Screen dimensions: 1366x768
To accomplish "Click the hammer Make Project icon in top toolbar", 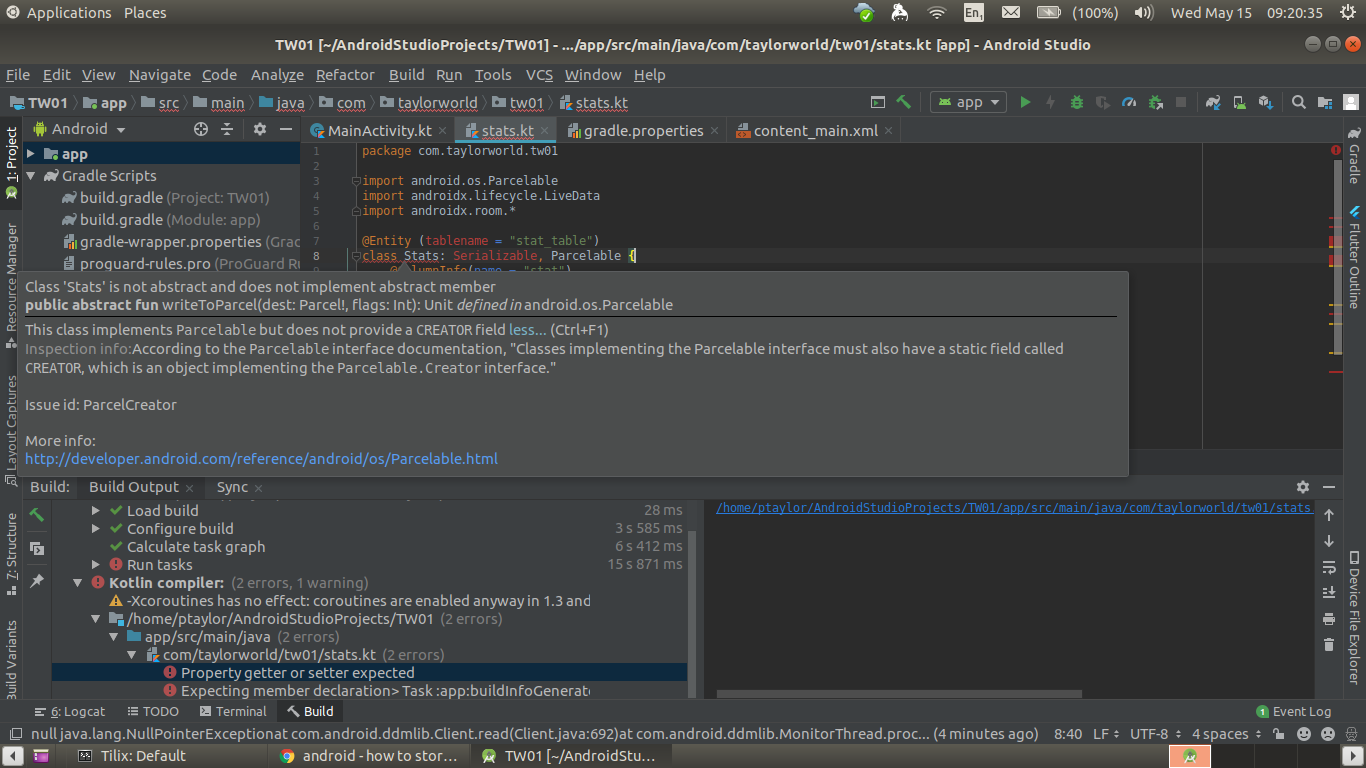I will [904, 102].
